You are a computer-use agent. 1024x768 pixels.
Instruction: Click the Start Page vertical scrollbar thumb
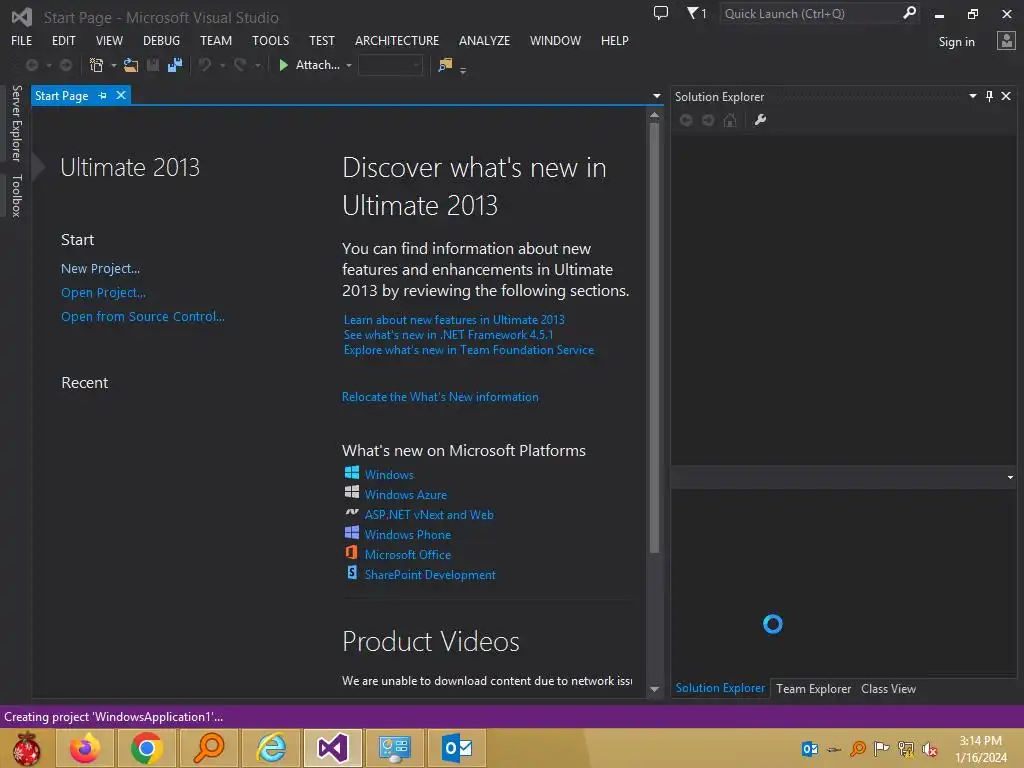(654, 338)
